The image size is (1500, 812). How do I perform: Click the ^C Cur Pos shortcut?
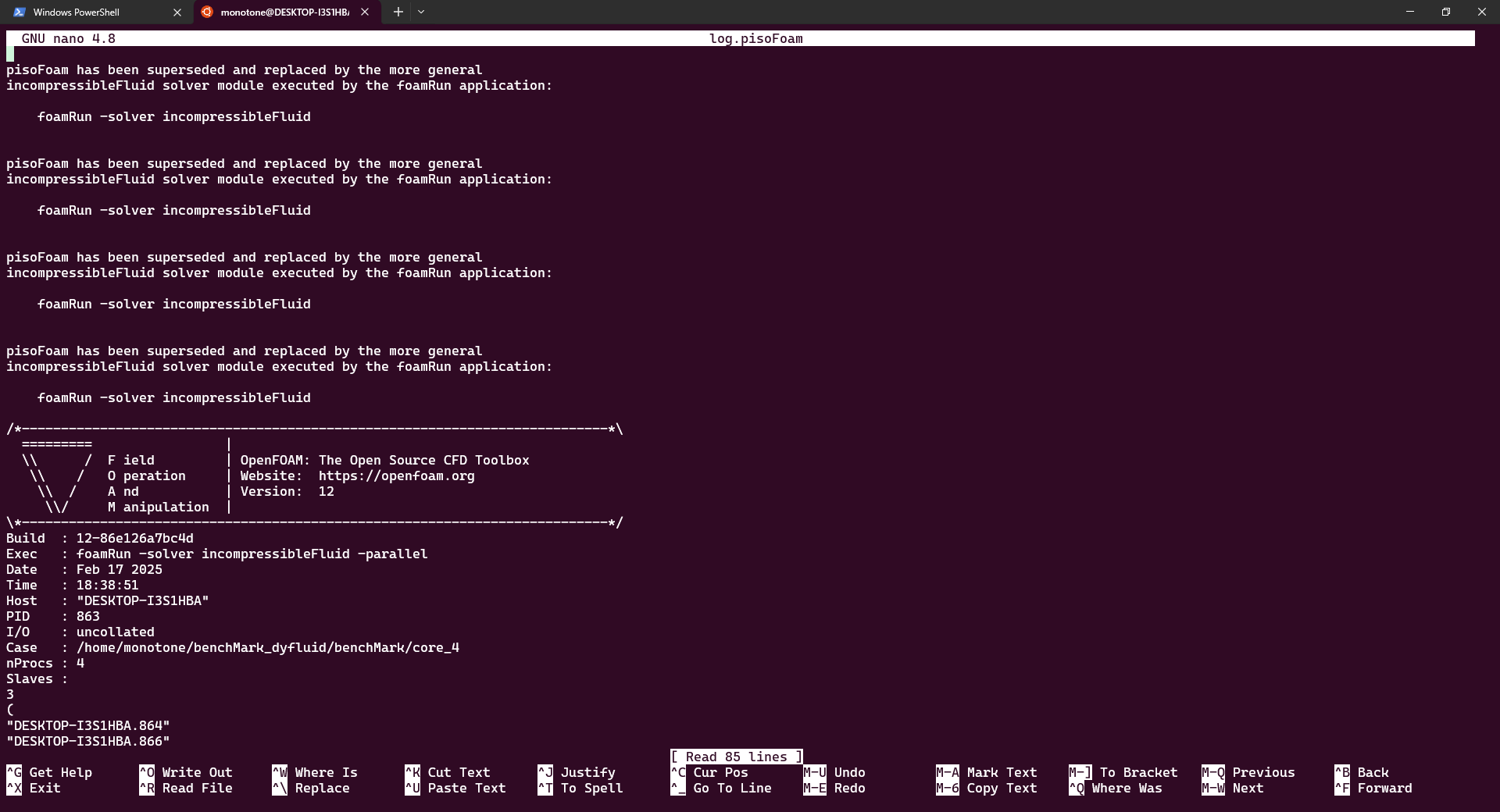click(x=709, y=772)
